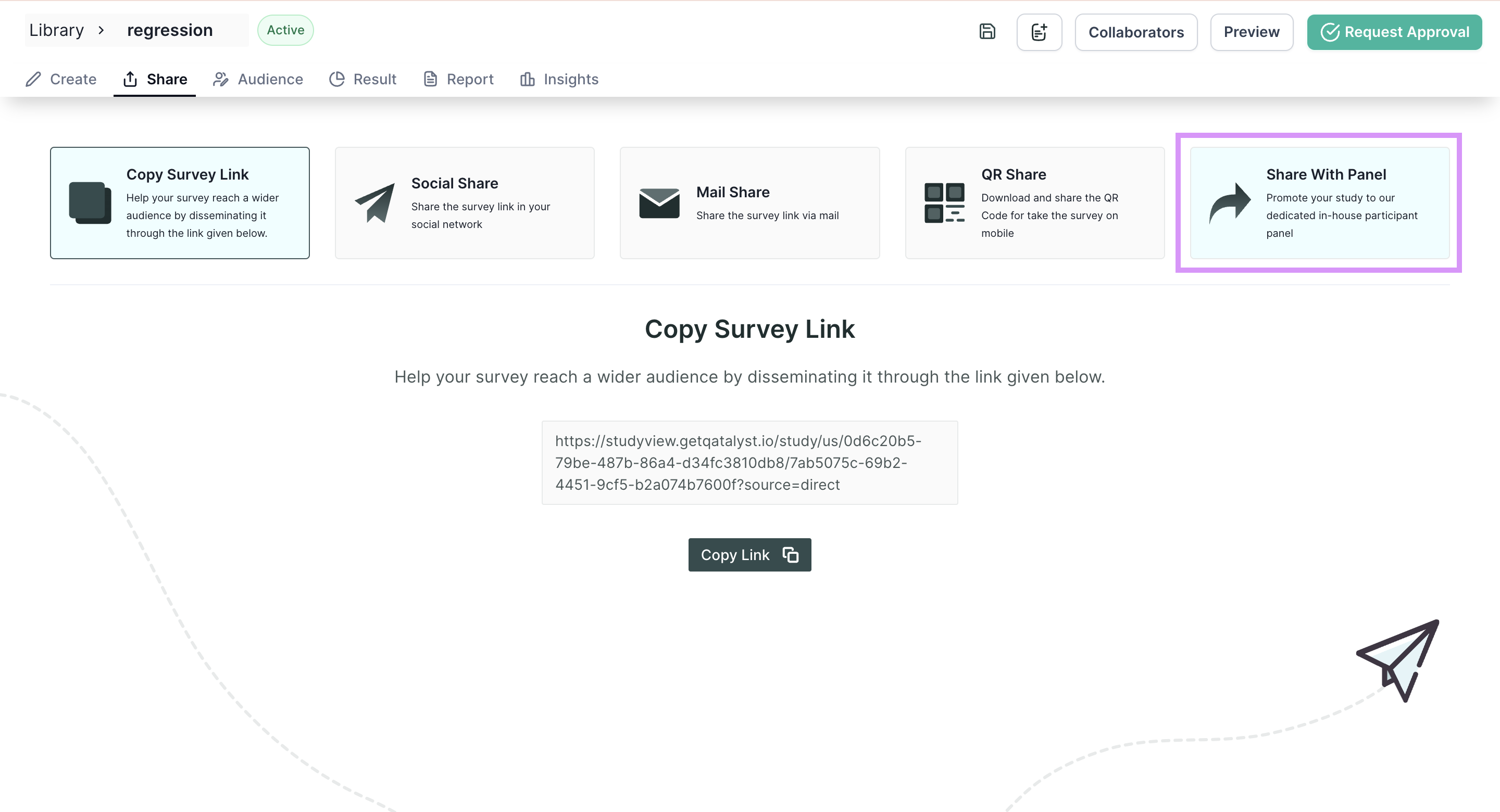Image resolution: width=1500 pixels, height=812 pixels.
Task: Click the add note document icon
Action: pos(1039,32)
